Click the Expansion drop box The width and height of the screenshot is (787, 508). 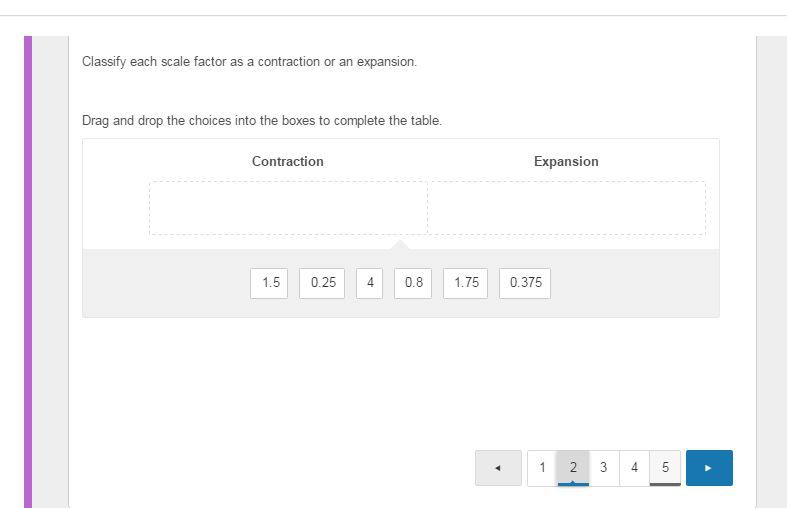(x=566, y=208)
